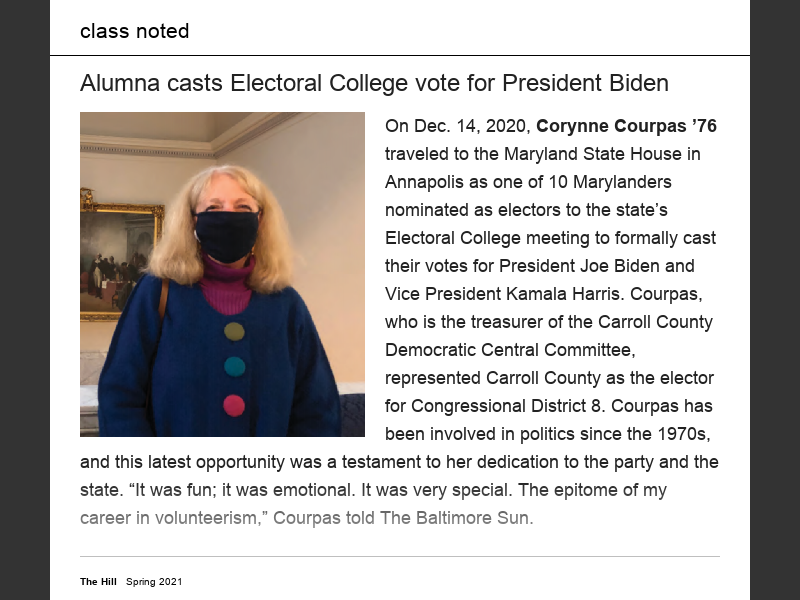Click the headline about the Electoral College vote
Viewport: 800px width, 600px height.
pyautogui.click(x=374, y=82)
